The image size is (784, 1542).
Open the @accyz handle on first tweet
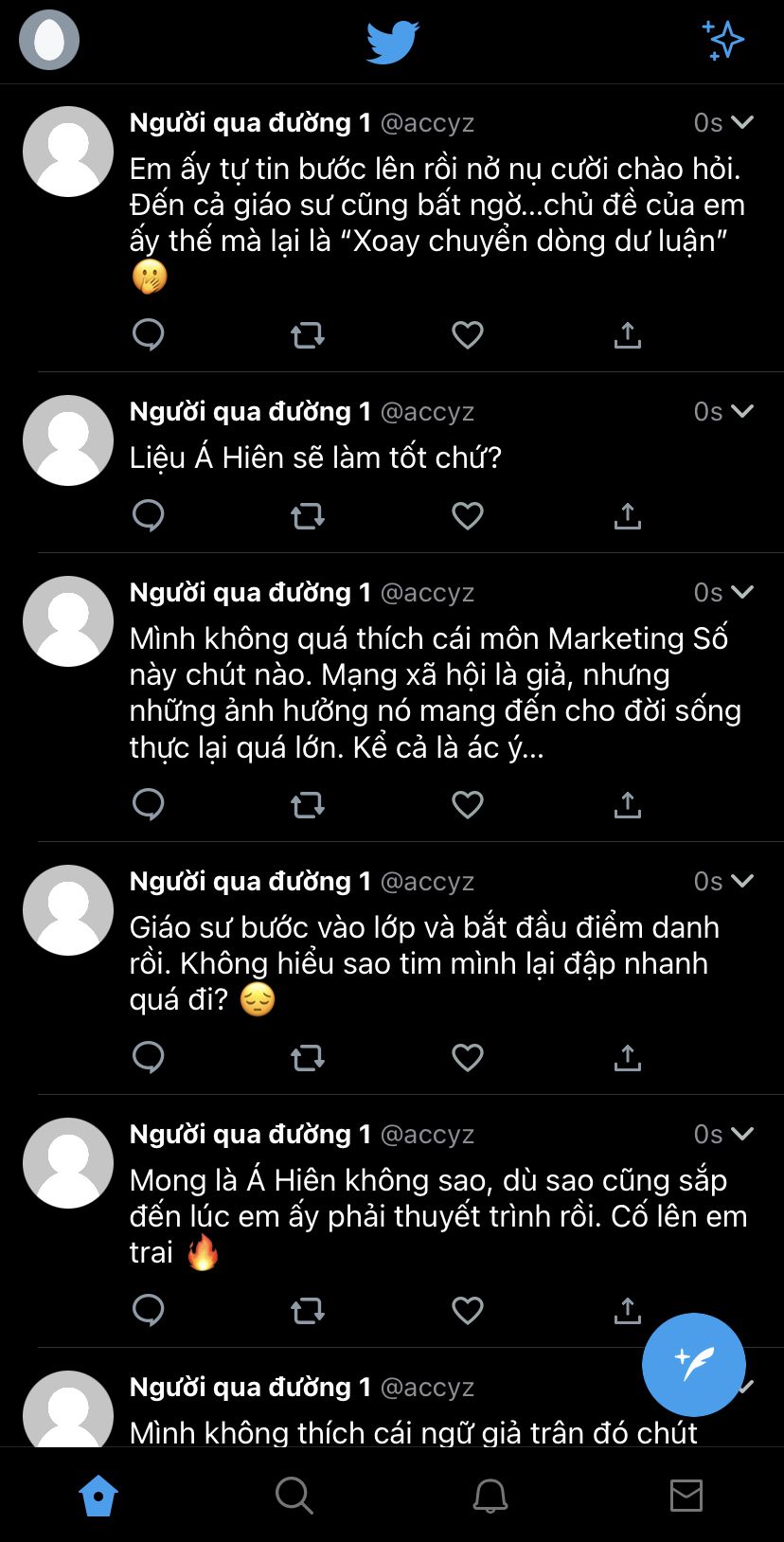click(427, 123)
